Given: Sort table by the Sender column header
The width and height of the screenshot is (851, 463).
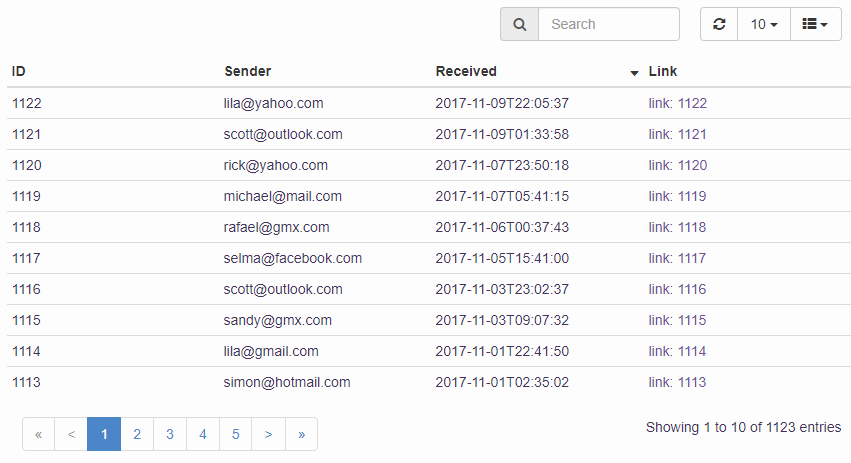Looking at the screenshot, I should point(247,71).
